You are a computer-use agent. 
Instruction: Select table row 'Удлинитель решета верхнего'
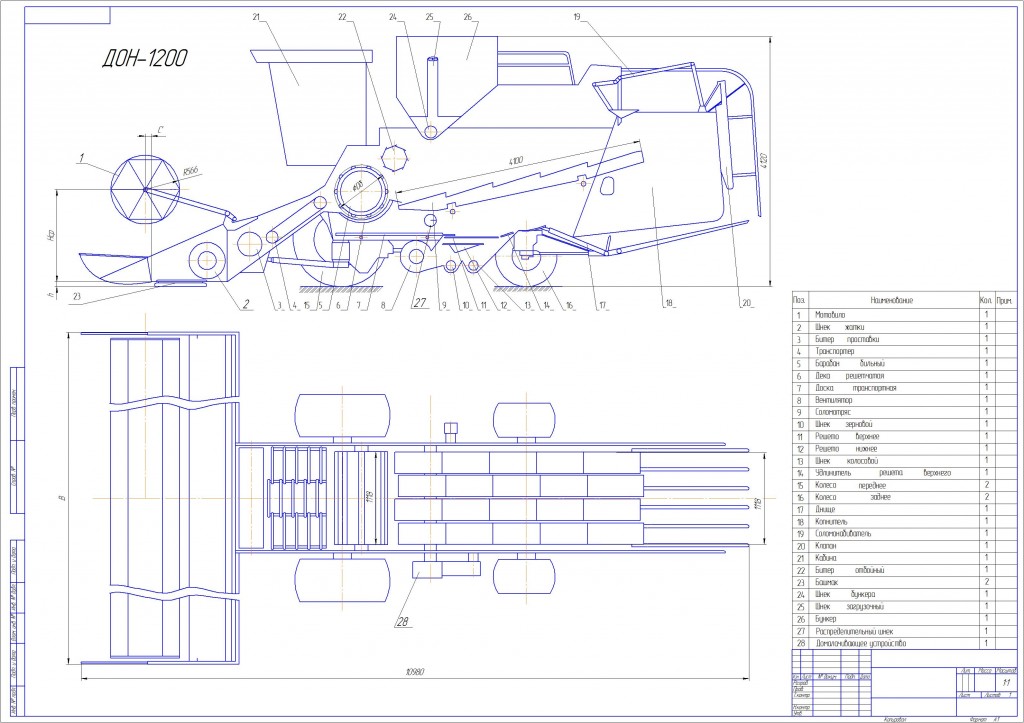(x=904, y=473)
